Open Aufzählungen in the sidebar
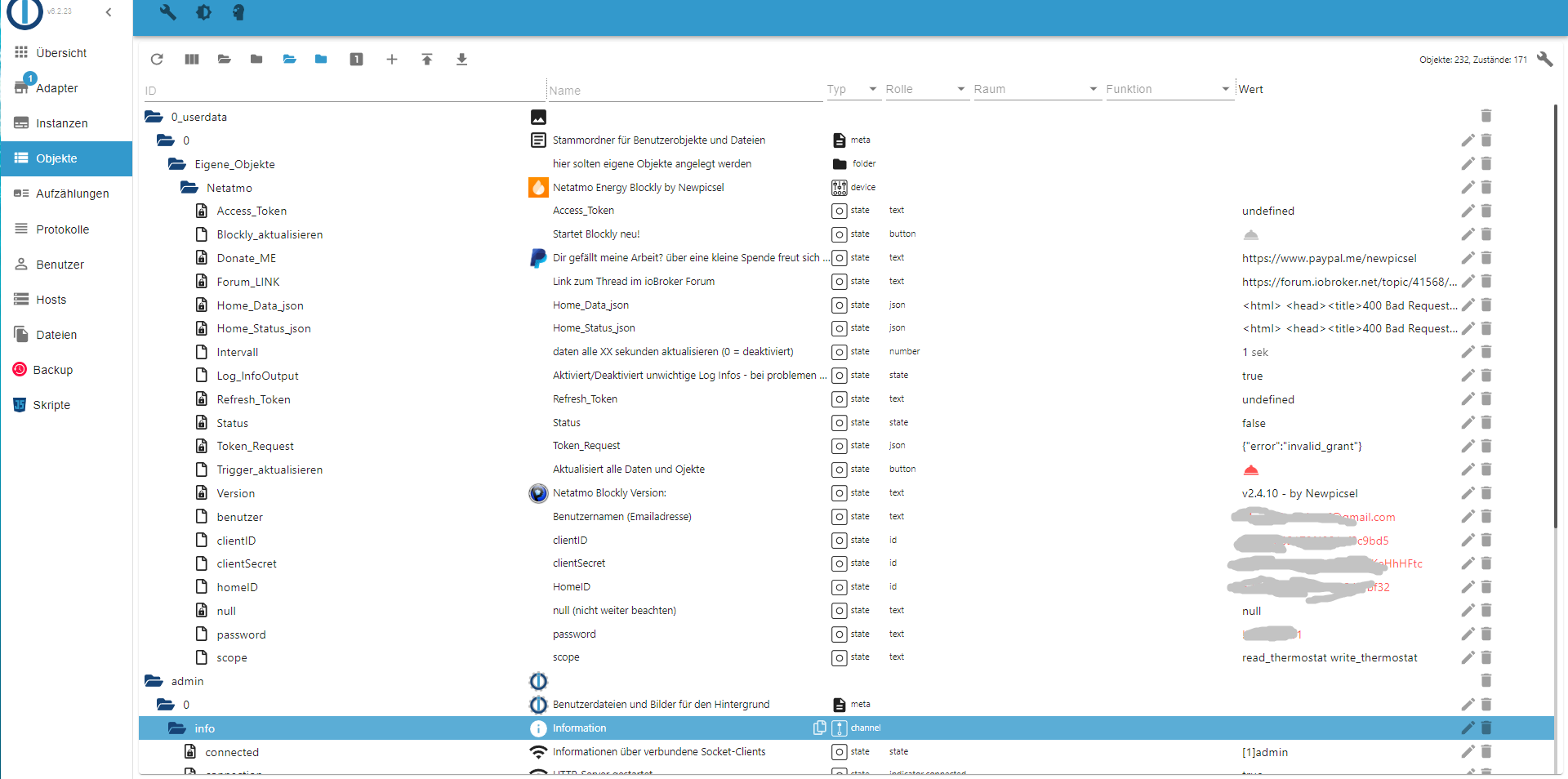The image size is (1568, 779). tap(67, 194)
